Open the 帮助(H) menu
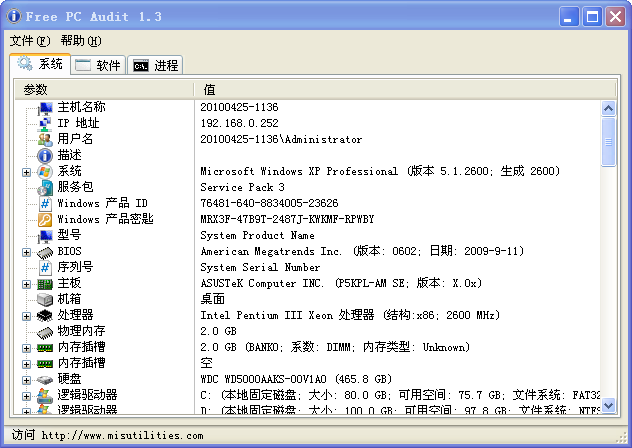Image resolution: width=632 pixels, height=448 pixels. click(80, 41)
